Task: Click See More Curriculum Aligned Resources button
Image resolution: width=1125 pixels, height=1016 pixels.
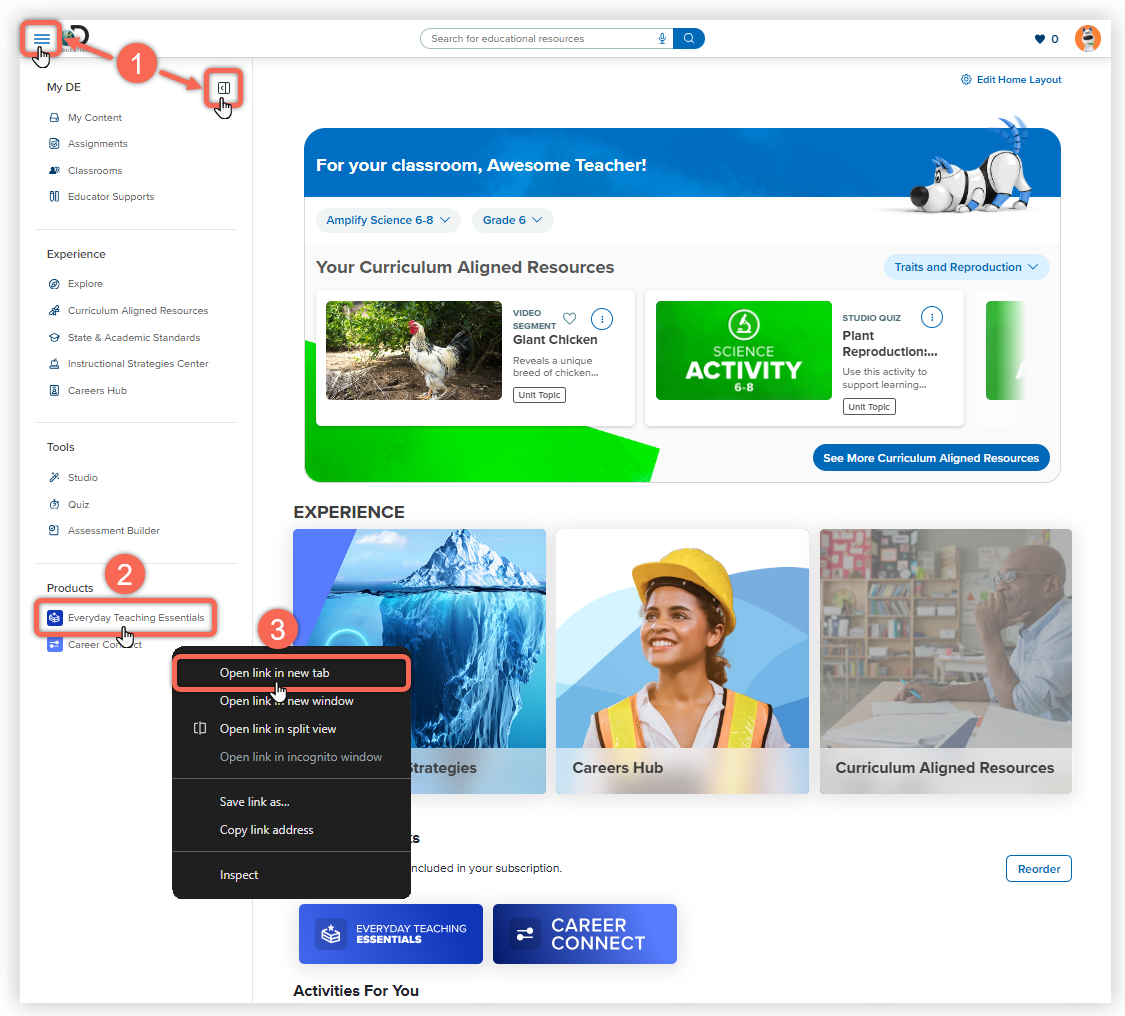Action: click(931, 458)
